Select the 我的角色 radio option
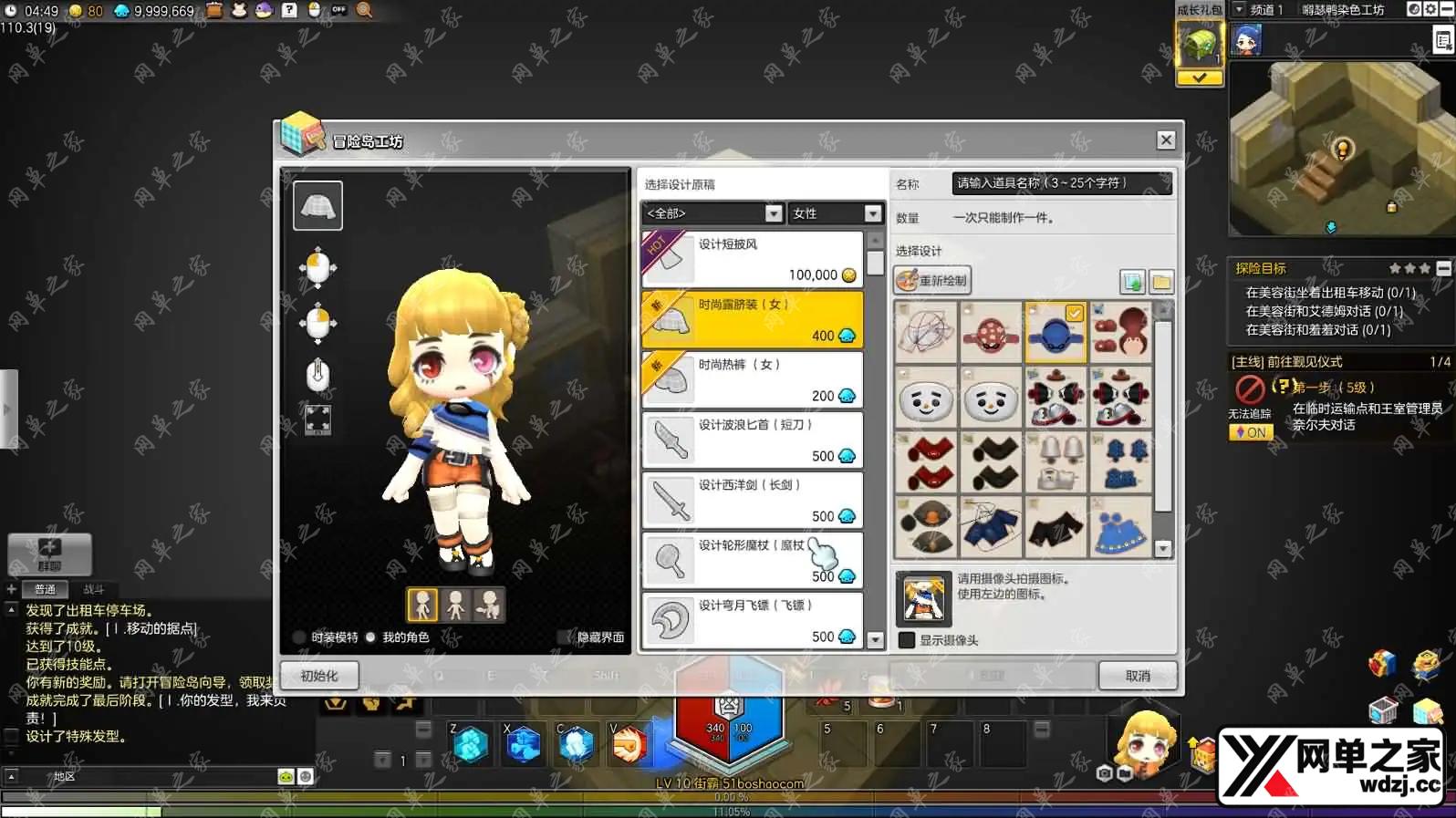1456x818 pixels. 370,637
